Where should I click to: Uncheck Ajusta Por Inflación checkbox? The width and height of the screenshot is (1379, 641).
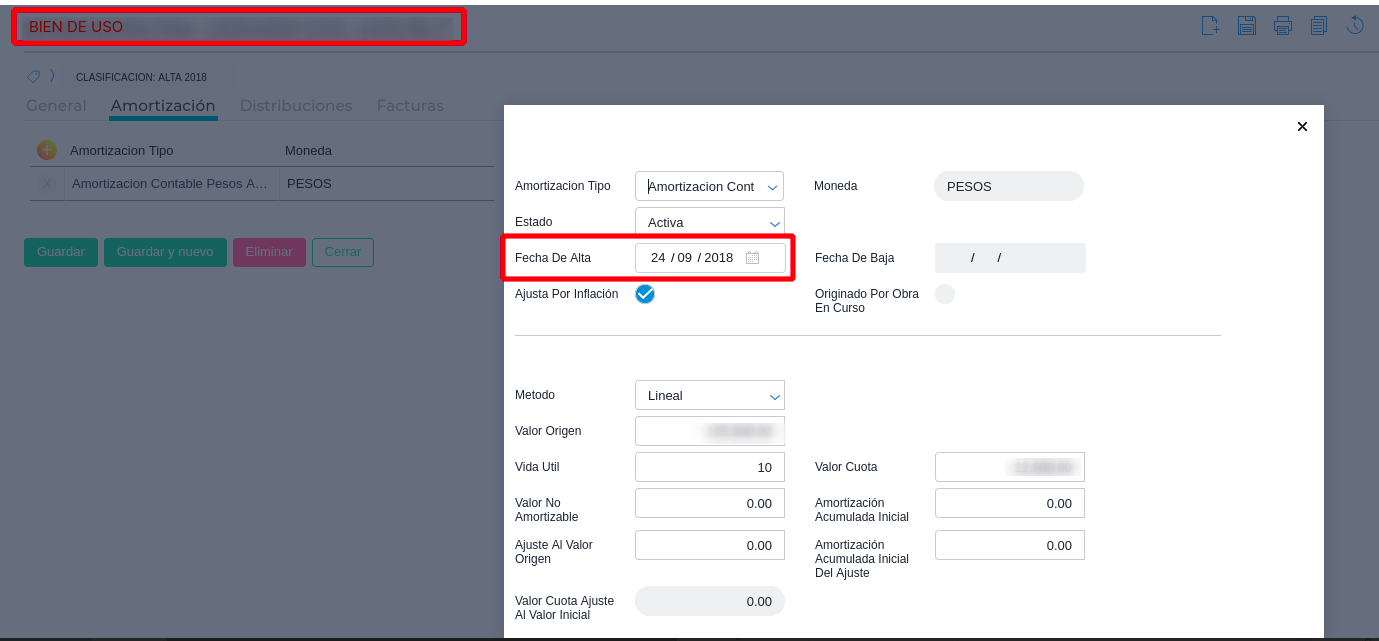click(645, 294)
